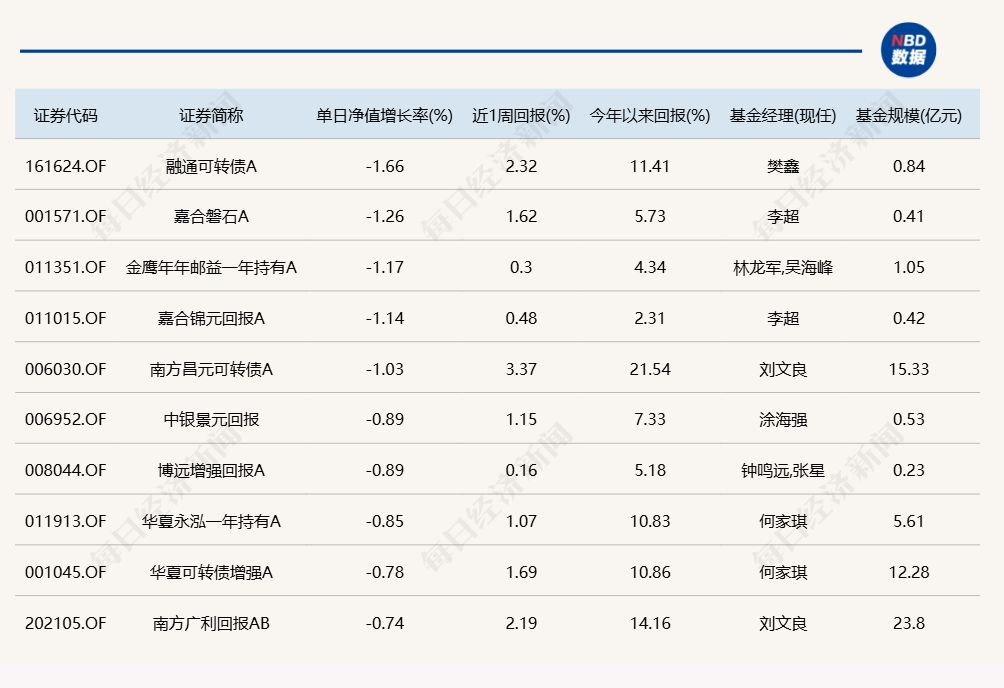Click daily growth value -0.78
1004x688 pixels.
384,571
